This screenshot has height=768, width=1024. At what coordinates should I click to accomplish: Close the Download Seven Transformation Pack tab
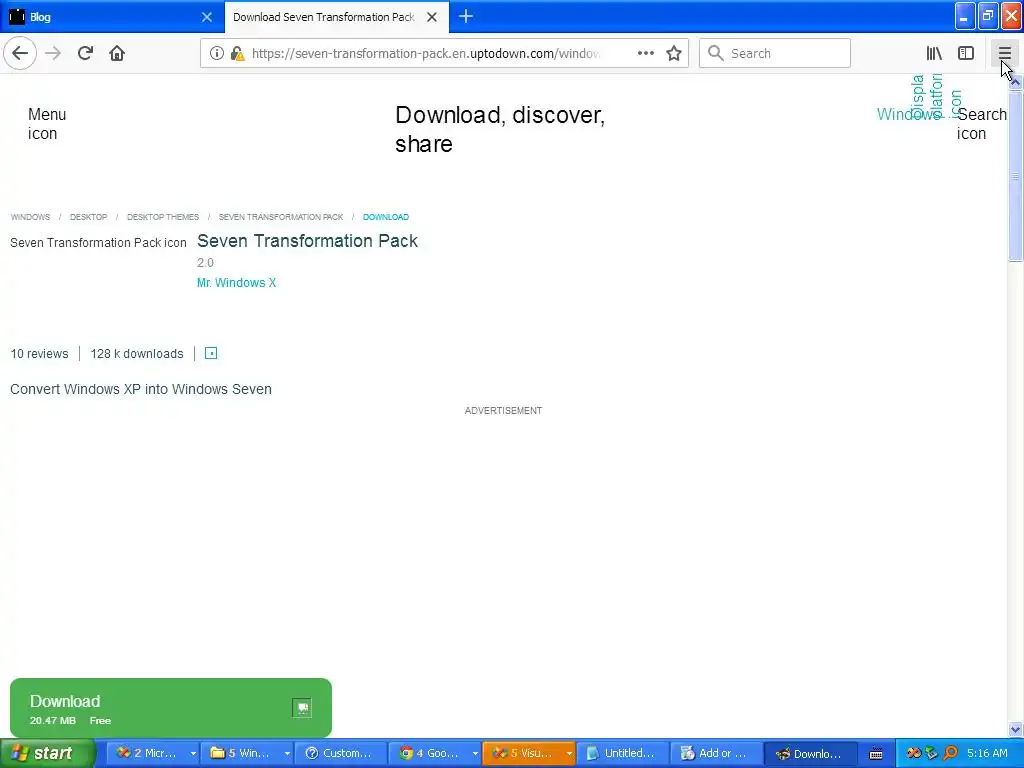(432, 17)
